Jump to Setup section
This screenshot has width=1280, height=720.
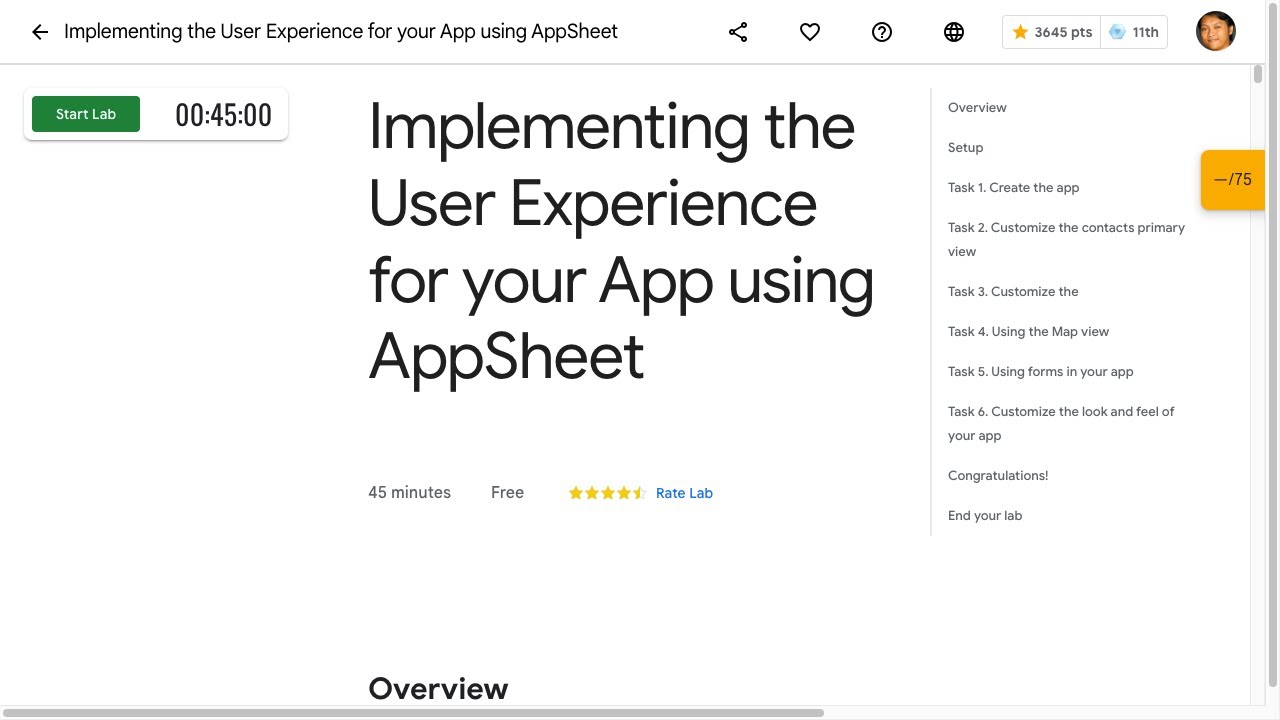(965, 147)
